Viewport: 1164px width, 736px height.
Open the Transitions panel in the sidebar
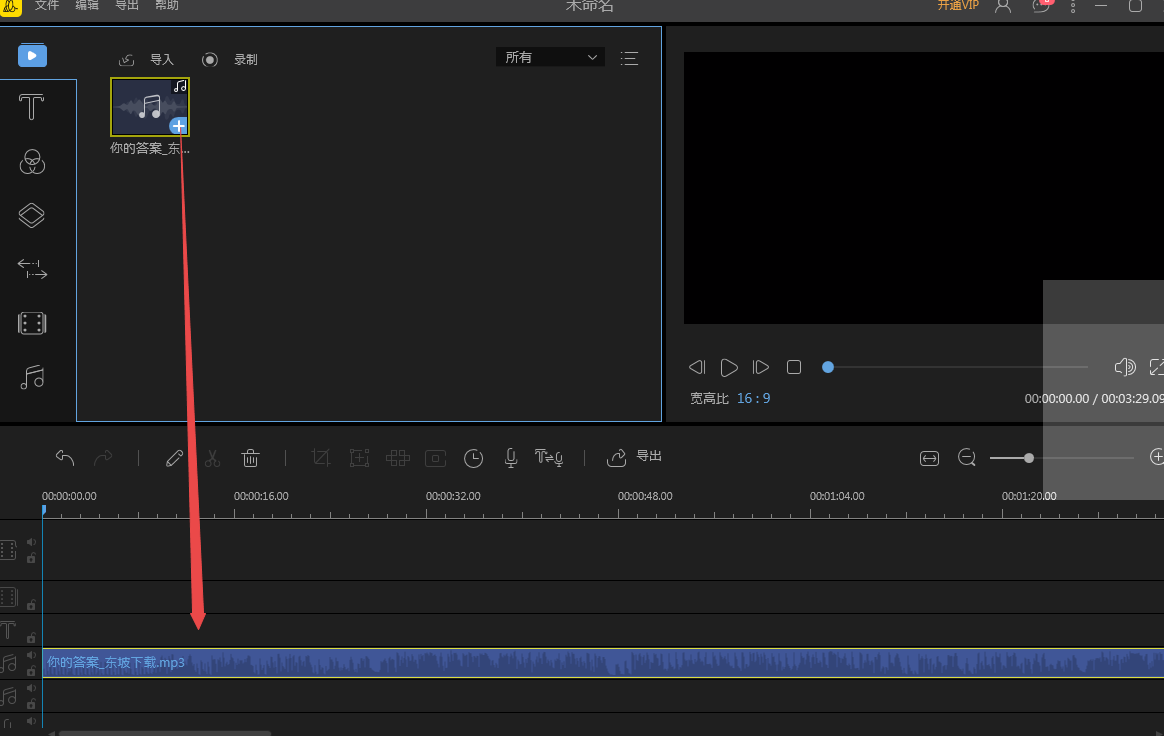point(32,269)
